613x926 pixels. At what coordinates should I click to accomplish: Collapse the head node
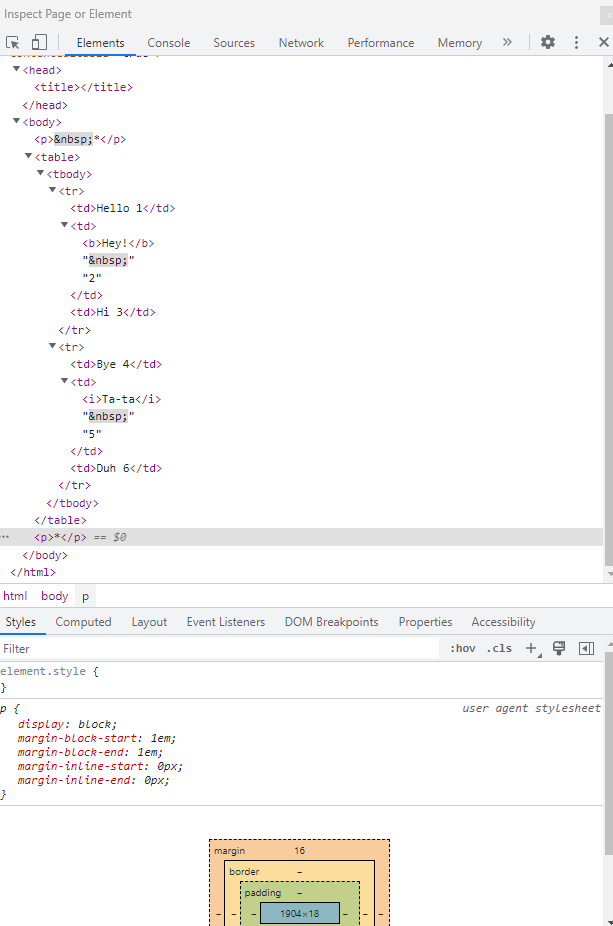tap(17, 70)
